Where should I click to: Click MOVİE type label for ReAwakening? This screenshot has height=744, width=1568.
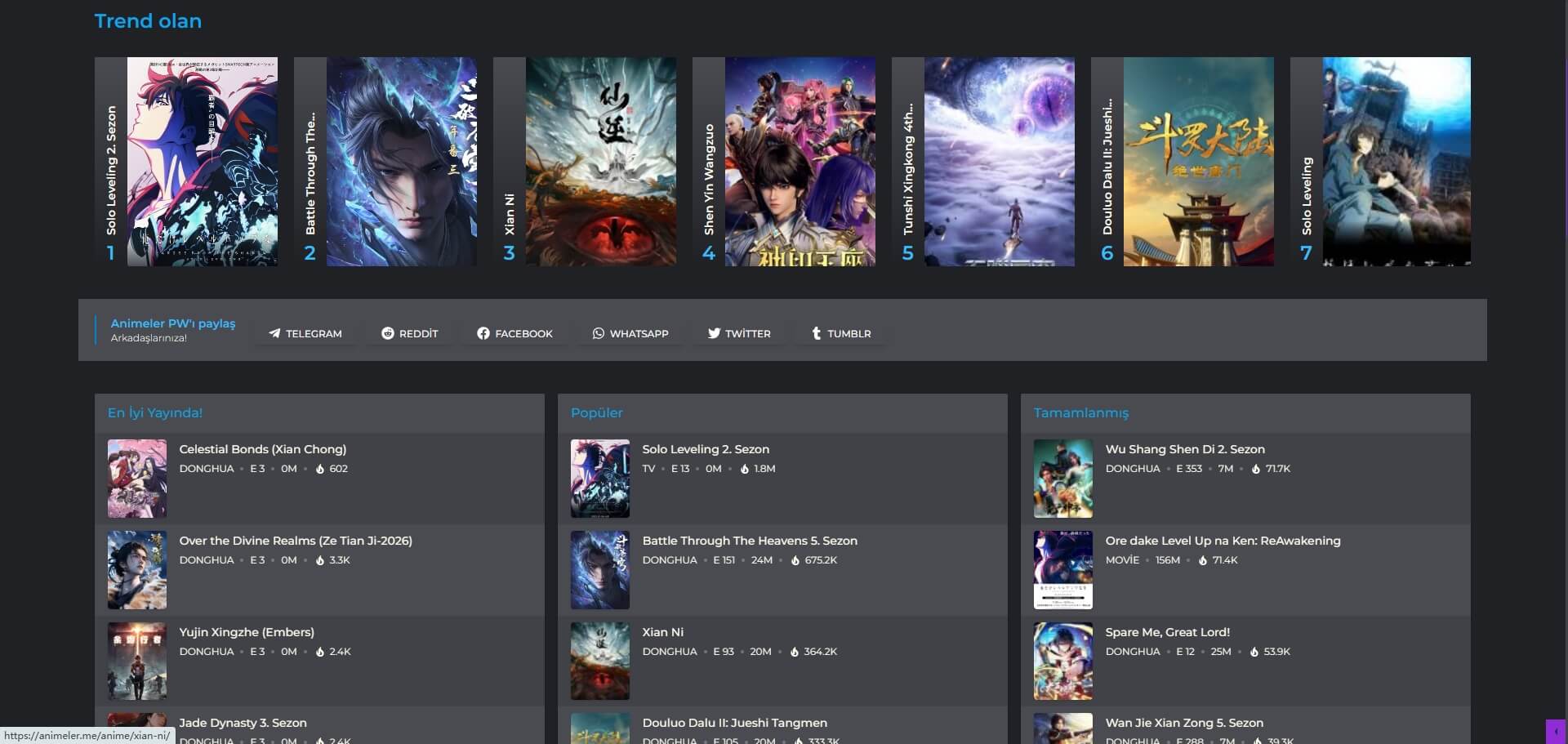click(1122, 560)
